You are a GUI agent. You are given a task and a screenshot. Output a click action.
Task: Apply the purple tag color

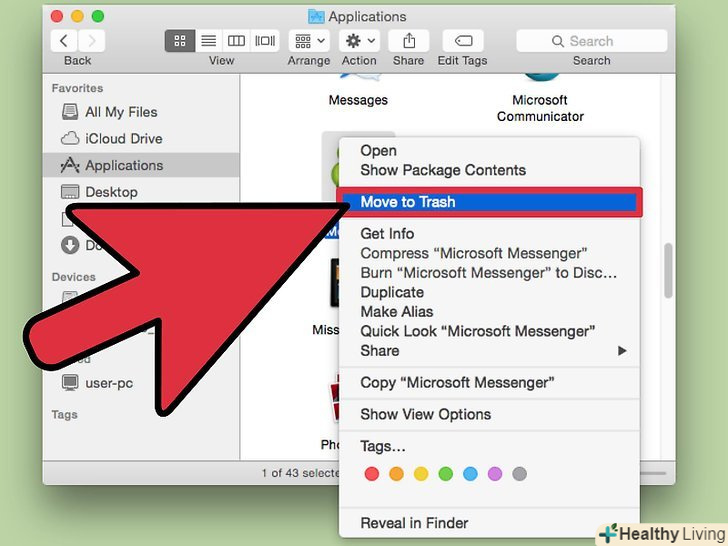(495, 474)
